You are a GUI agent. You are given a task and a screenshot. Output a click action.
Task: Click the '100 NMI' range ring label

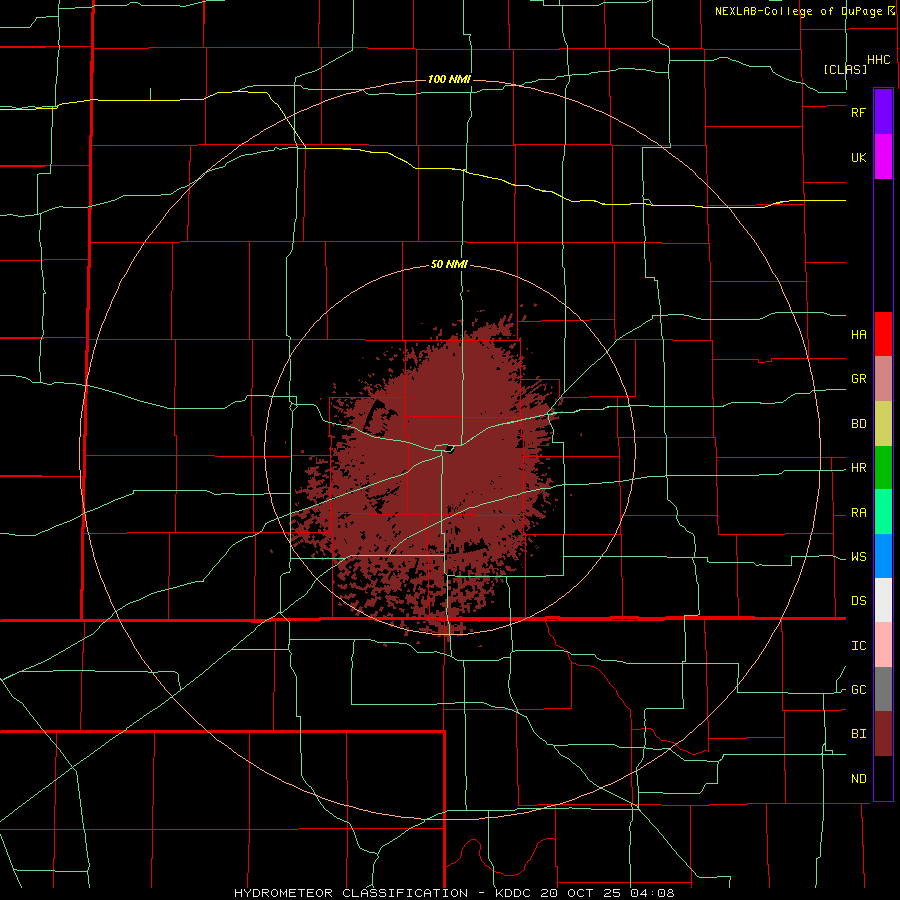point(449,79)
